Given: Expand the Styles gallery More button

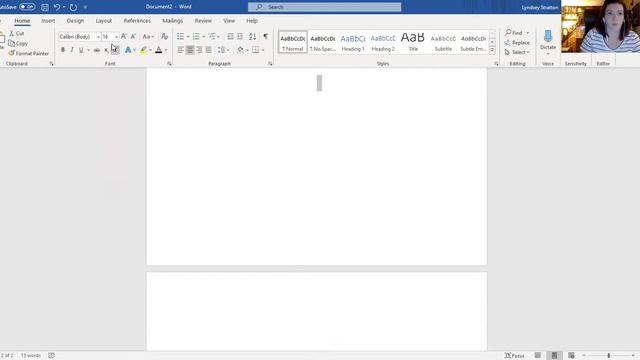Looking at the screenshot, I should (492, 51).
